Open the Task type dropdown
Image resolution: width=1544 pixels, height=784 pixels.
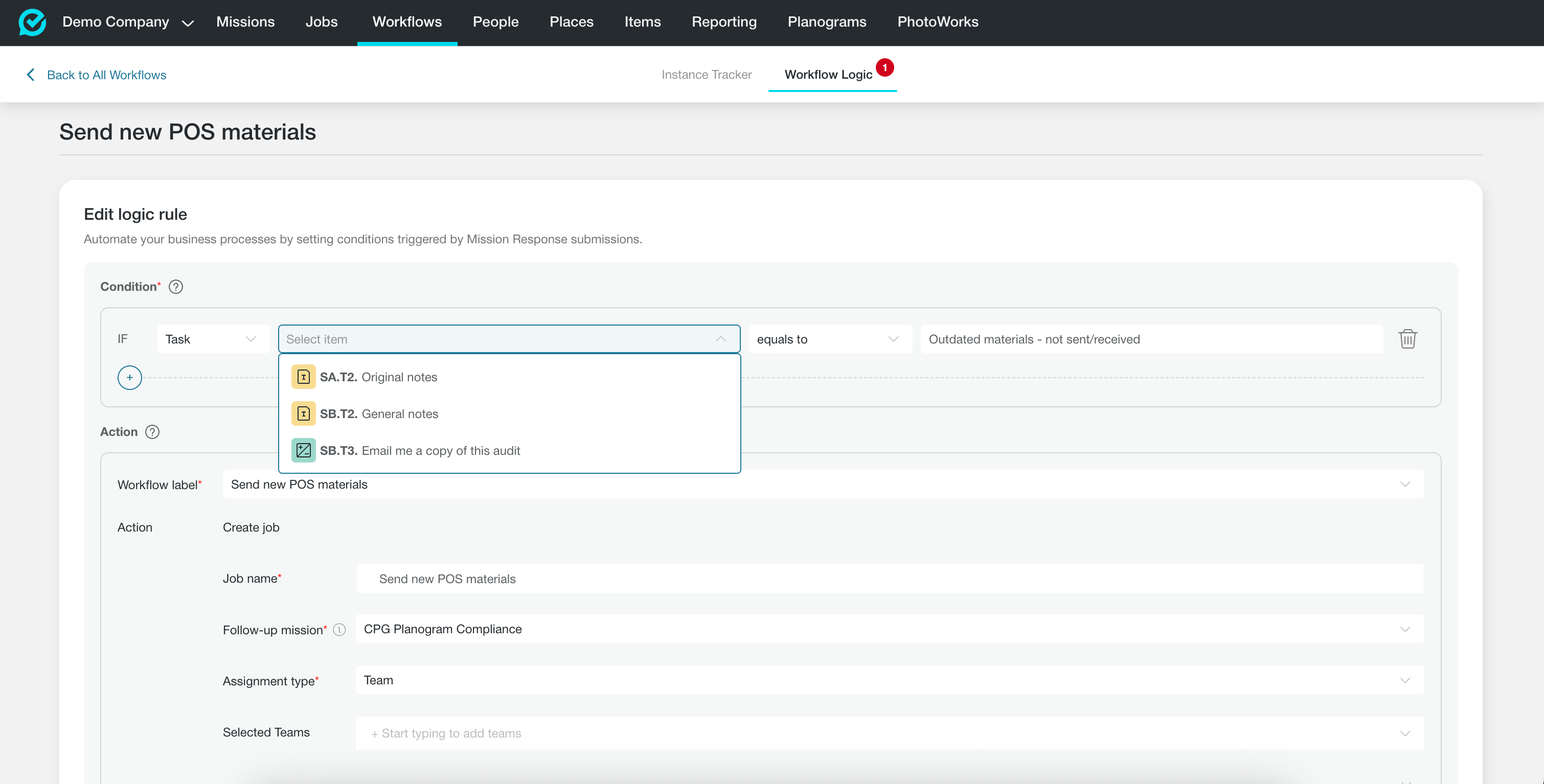(x=213, y=339)
